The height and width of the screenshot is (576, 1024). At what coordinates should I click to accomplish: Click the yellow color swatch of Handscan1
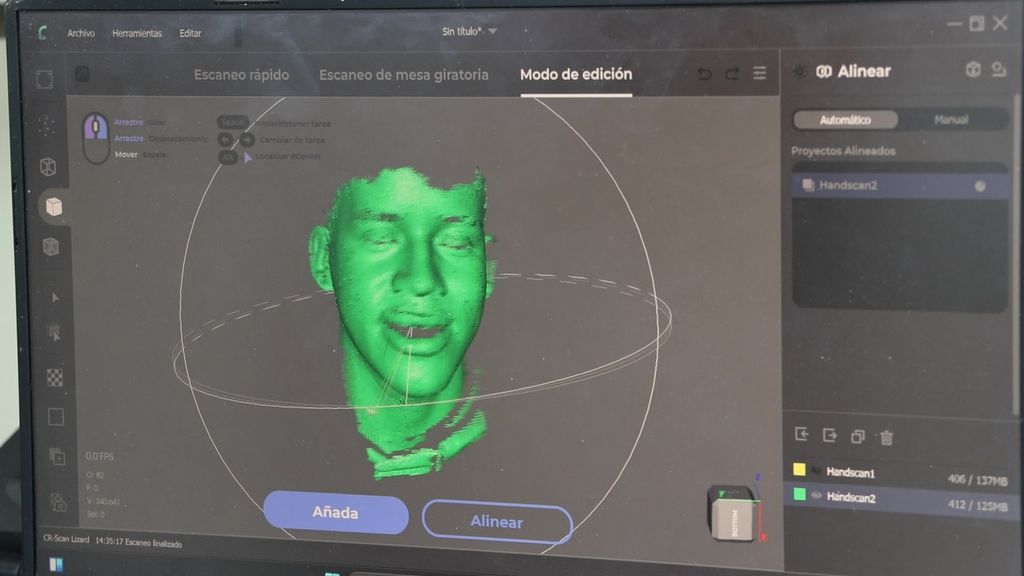tap(799, 470)
